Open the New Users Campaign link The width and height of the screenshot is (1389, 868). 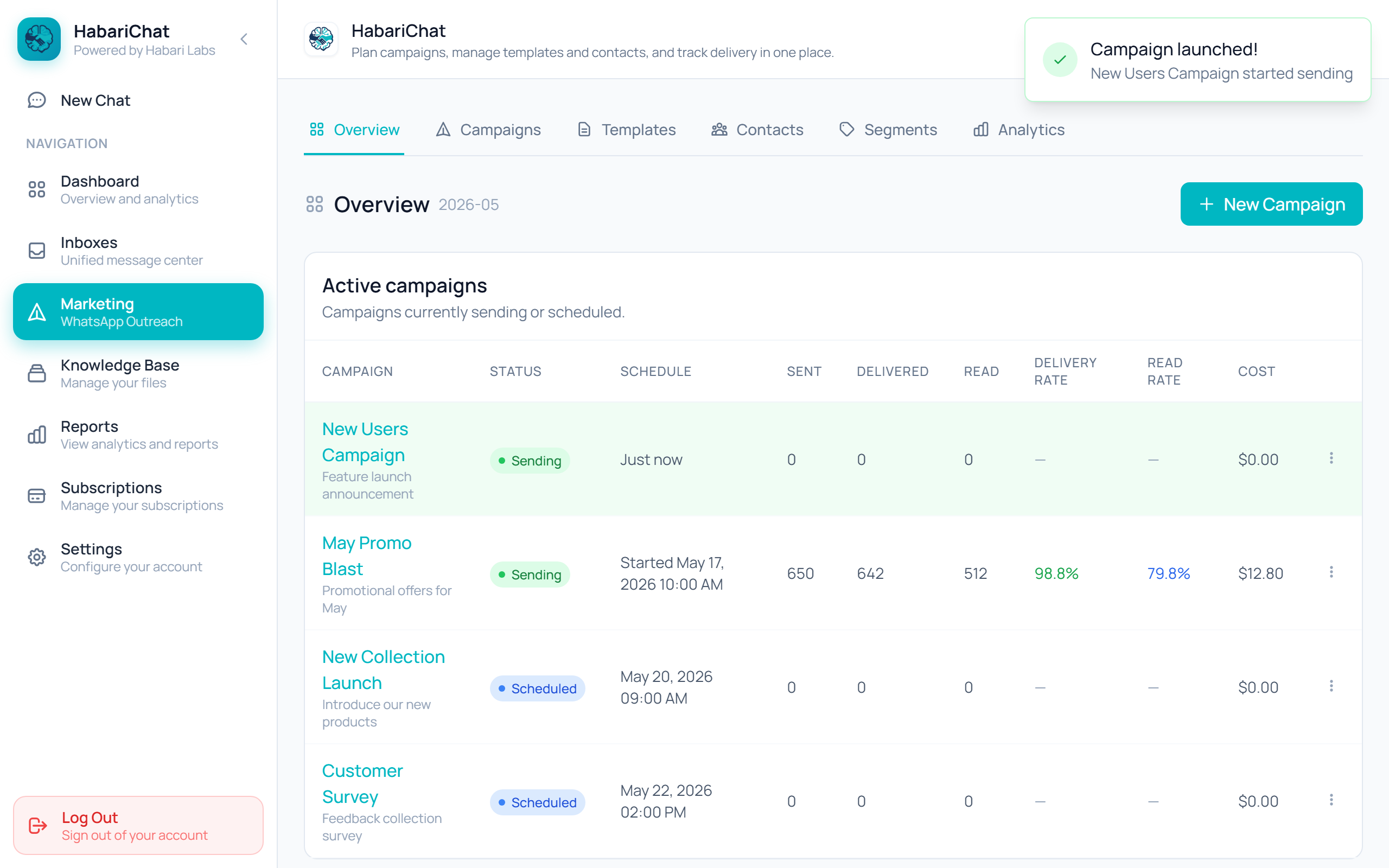tap(365, 442)
